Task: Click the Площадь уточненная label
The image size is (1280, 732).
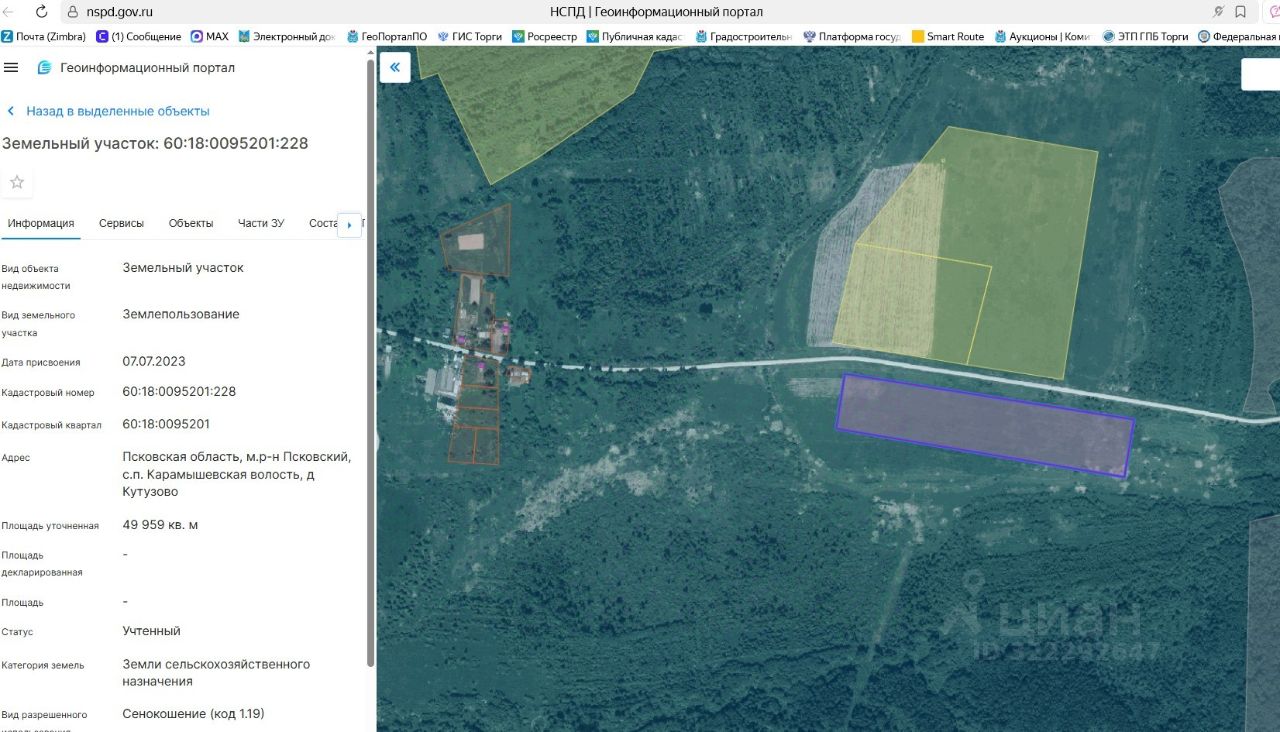Action: (50, 526)
